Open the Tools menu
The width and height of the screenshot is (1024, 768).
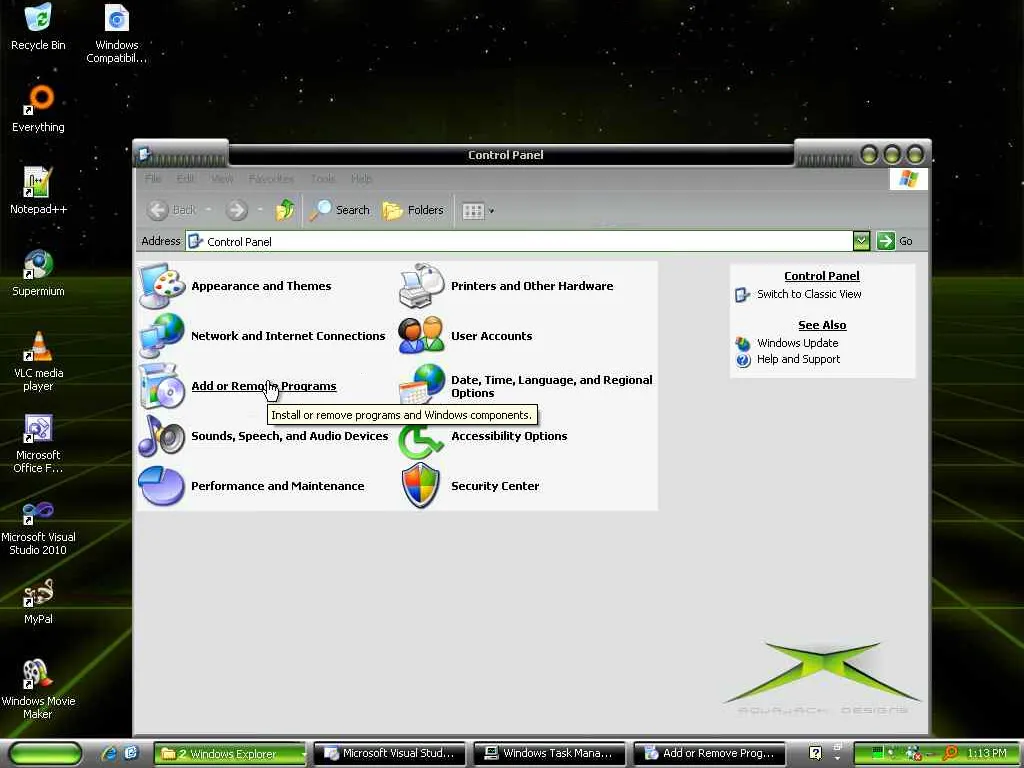[x=323, y=178]
